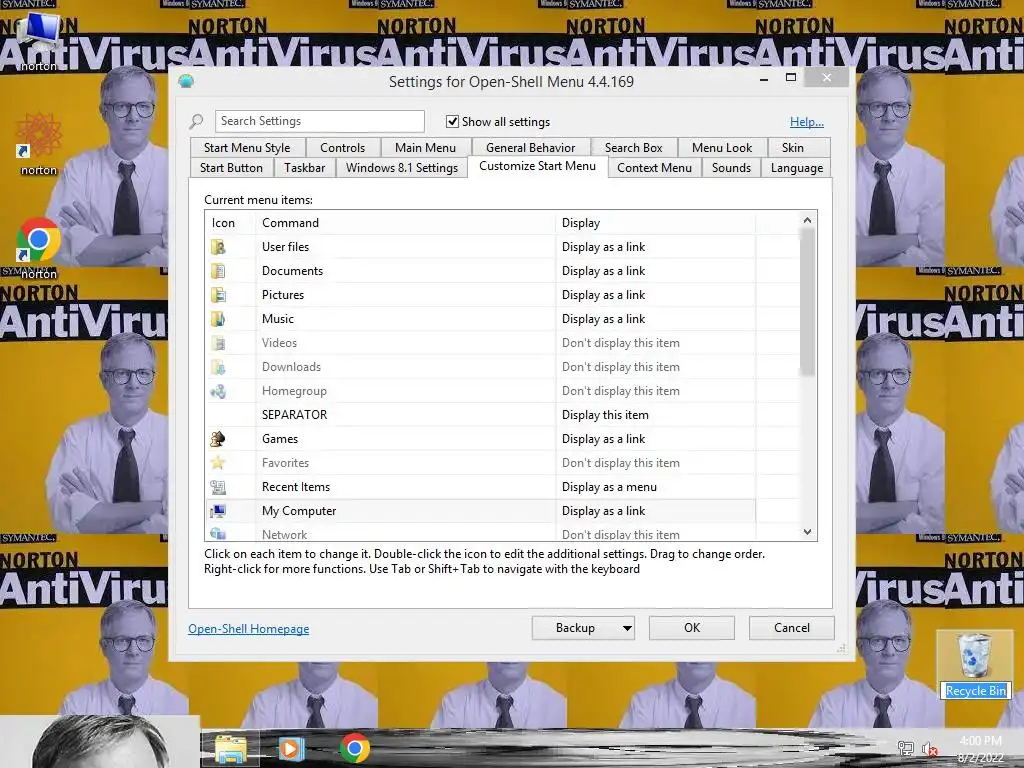Click the search magnifier icon
Viewport: 1024px width, 768px height.
tap(196, 121)
